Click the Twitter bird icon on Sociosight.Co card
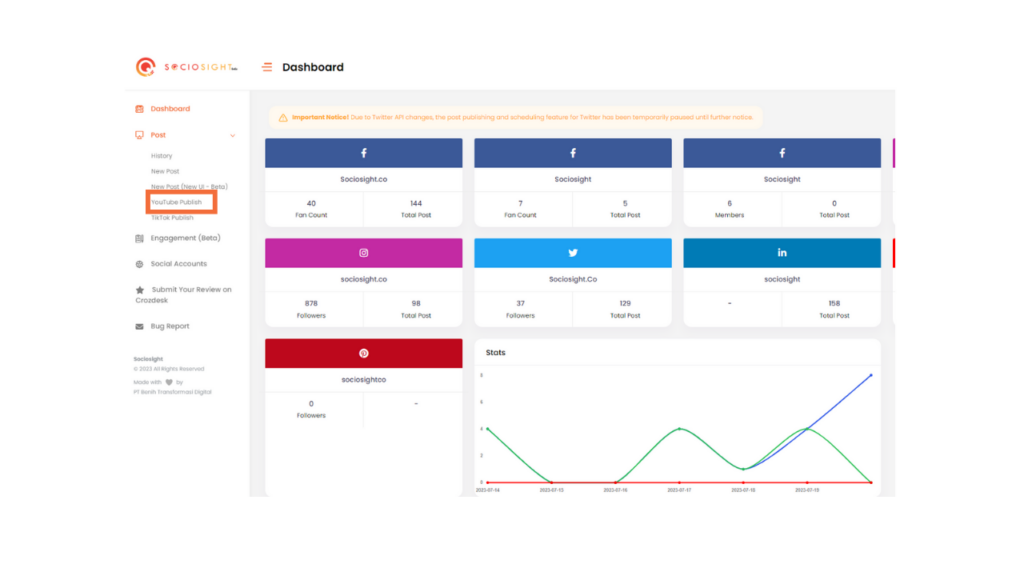Viewport: 1024px width, 576px height. click(573, 253)
